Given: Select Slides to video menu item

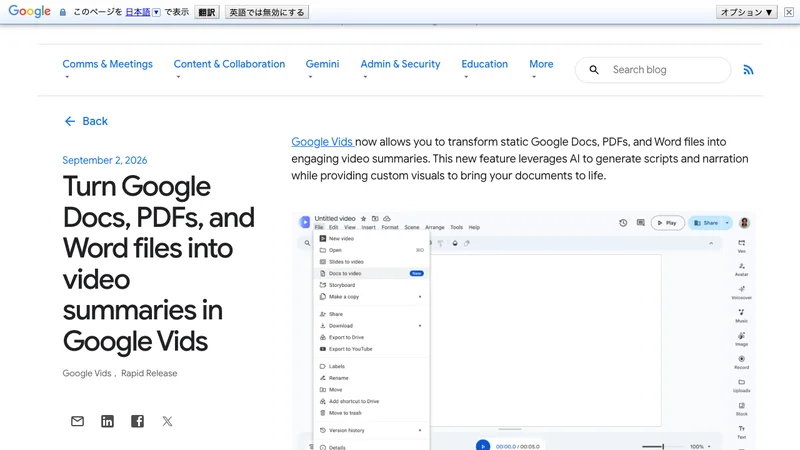Looking at the screenshot, I should click(371, 262).
